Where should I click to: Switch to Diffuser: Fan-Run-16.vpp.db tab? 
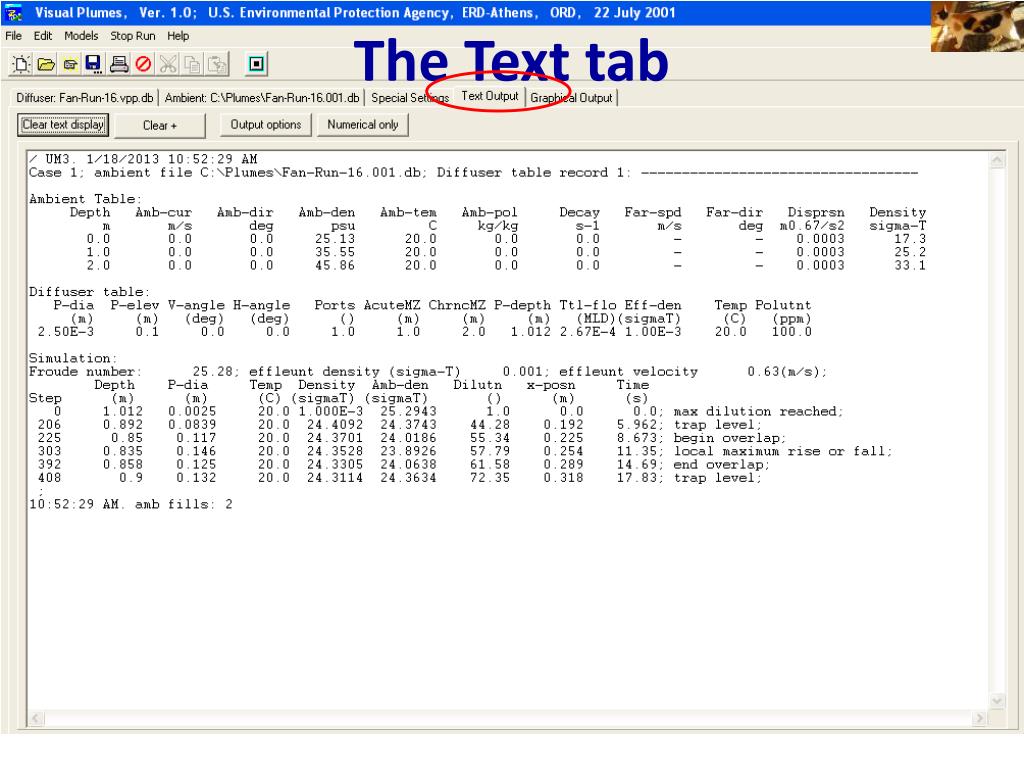pyautogui.click(x=84, y=98)
